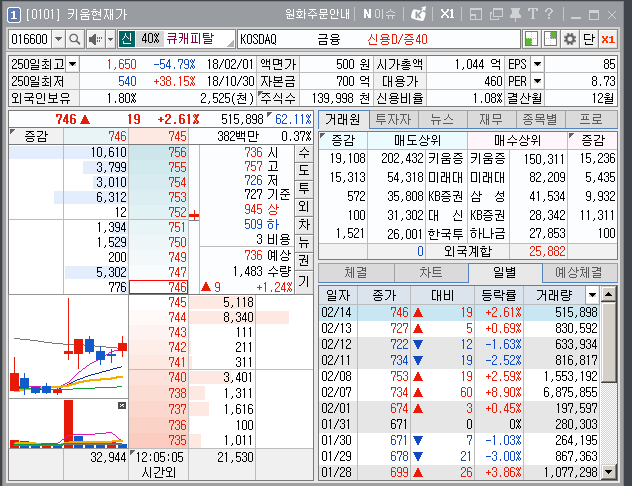
Task: Click the daily table scrollbar thumb
Action: (x=608, y=343)
